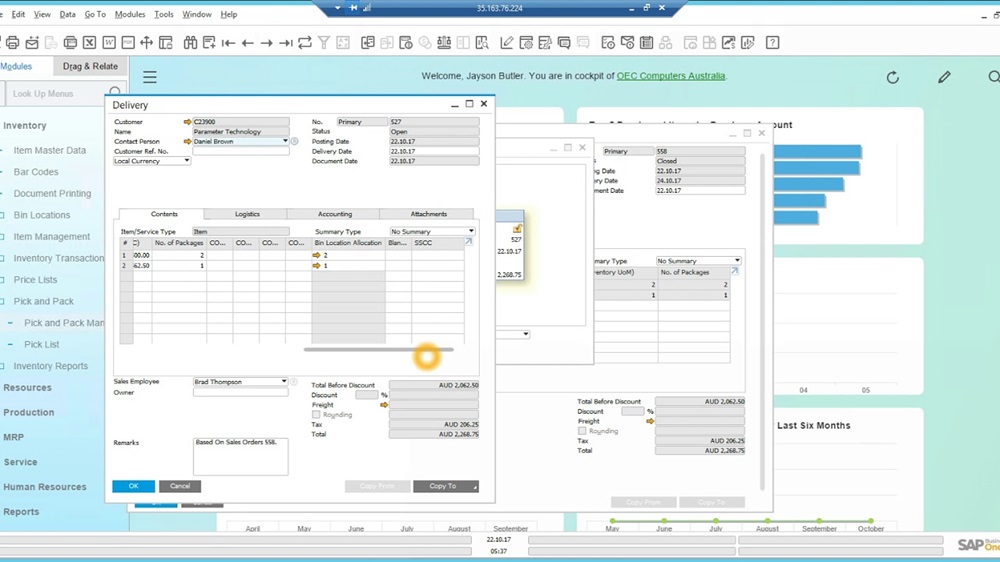Click the Print toolbar icon
This screenshot has width=1000, height=562.
tap(12, 43)
